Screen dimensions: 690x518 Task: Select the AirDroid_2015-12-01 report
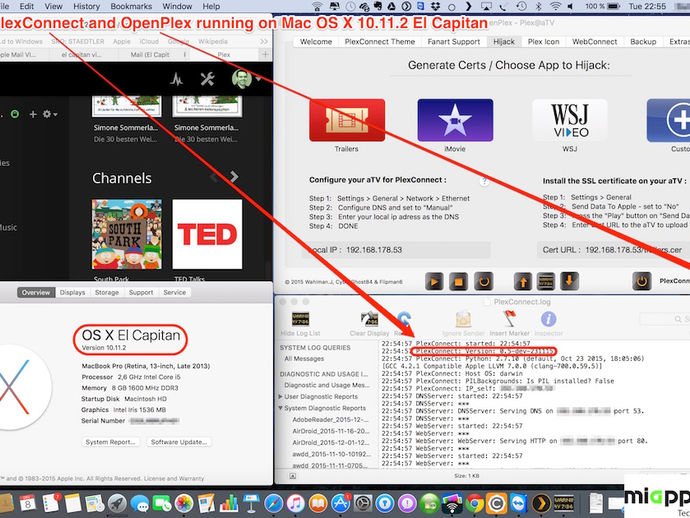click(x=330, y=443)
